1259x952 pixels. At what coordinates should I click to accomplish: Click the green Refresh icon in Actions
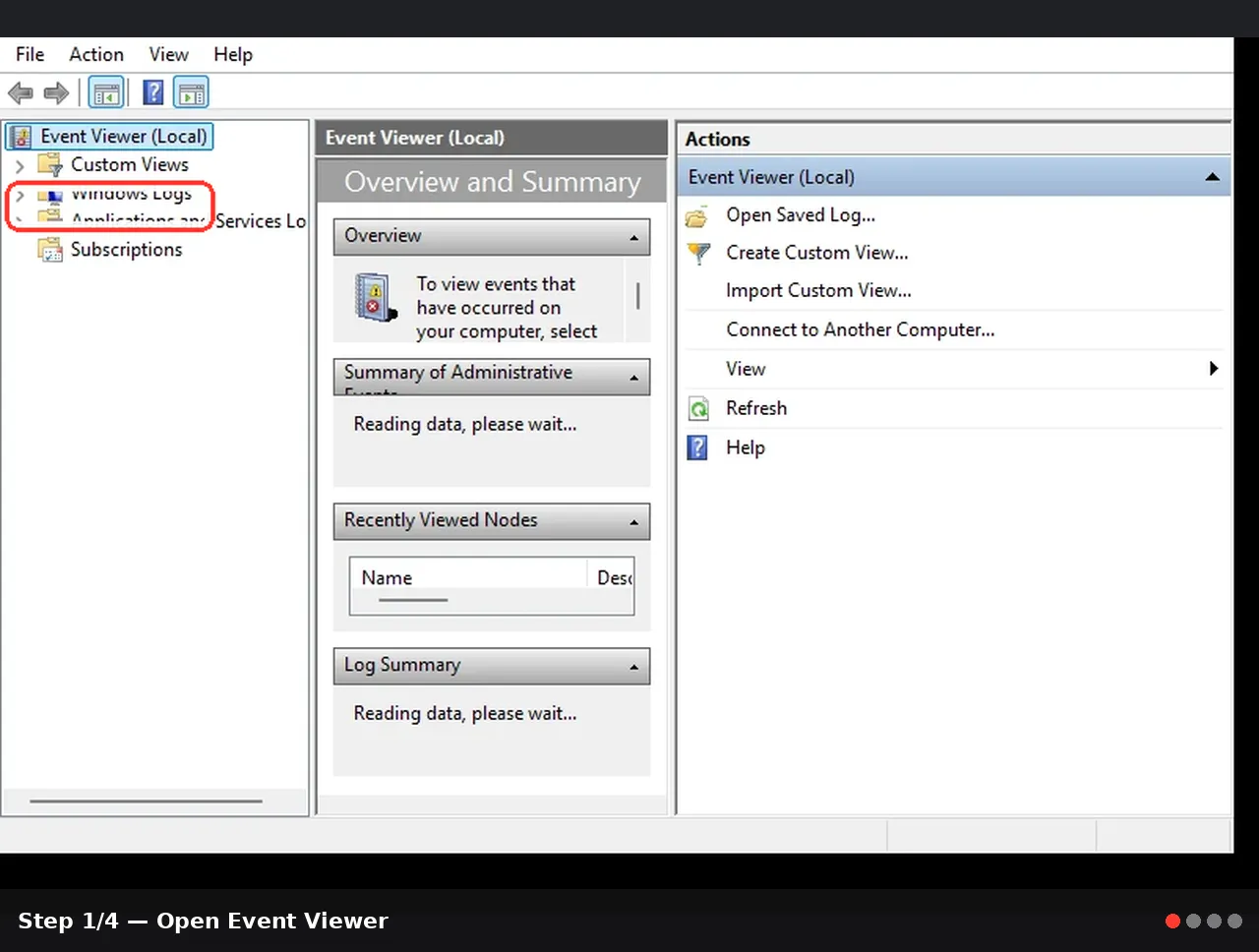[x=698, y=409]
